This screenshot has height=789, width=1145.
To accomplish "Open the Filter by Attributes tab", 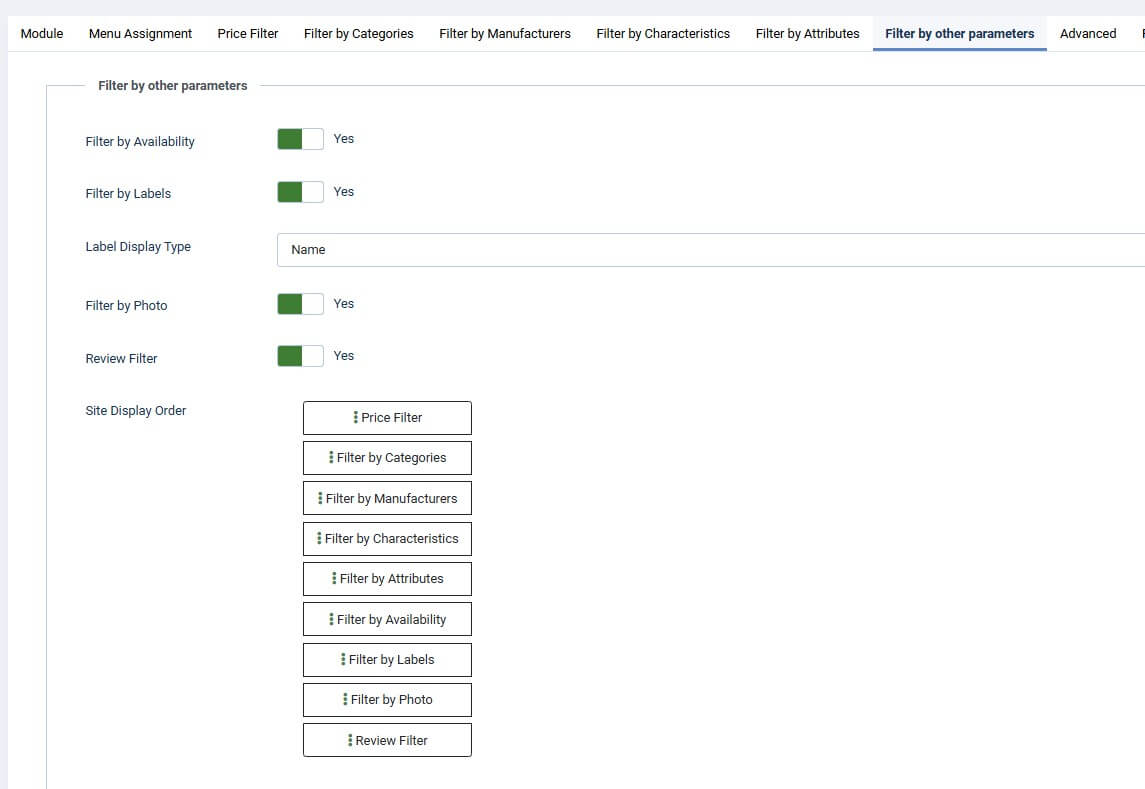I will 807,34.
